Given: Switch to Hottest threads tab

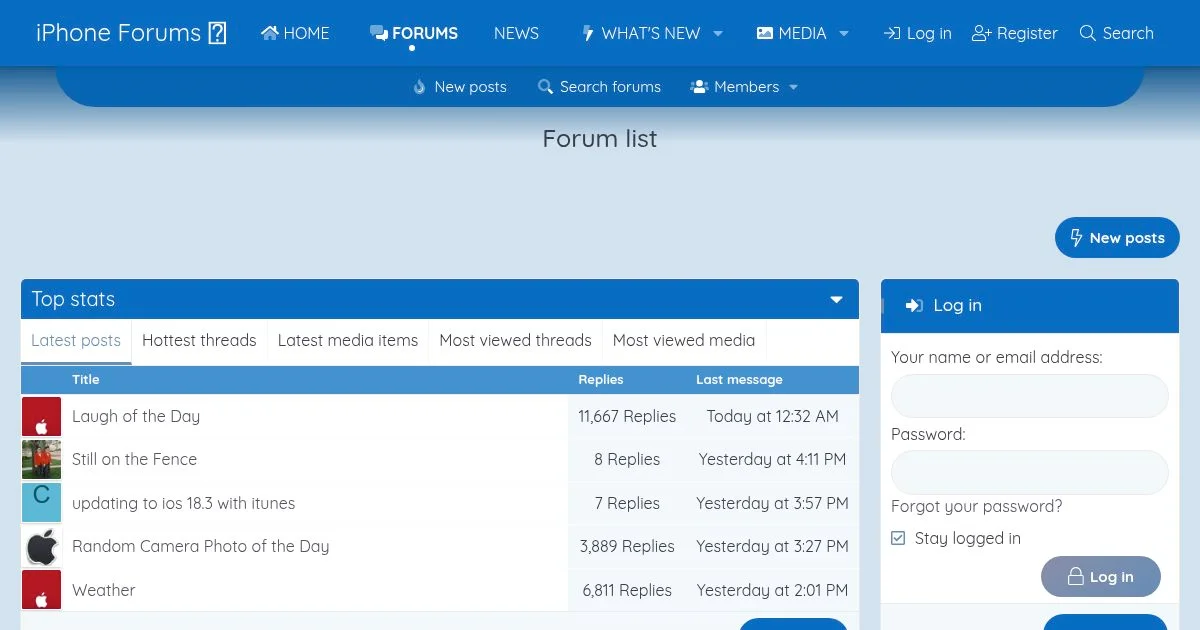Looking at the screenshot, I should (199, 341).
